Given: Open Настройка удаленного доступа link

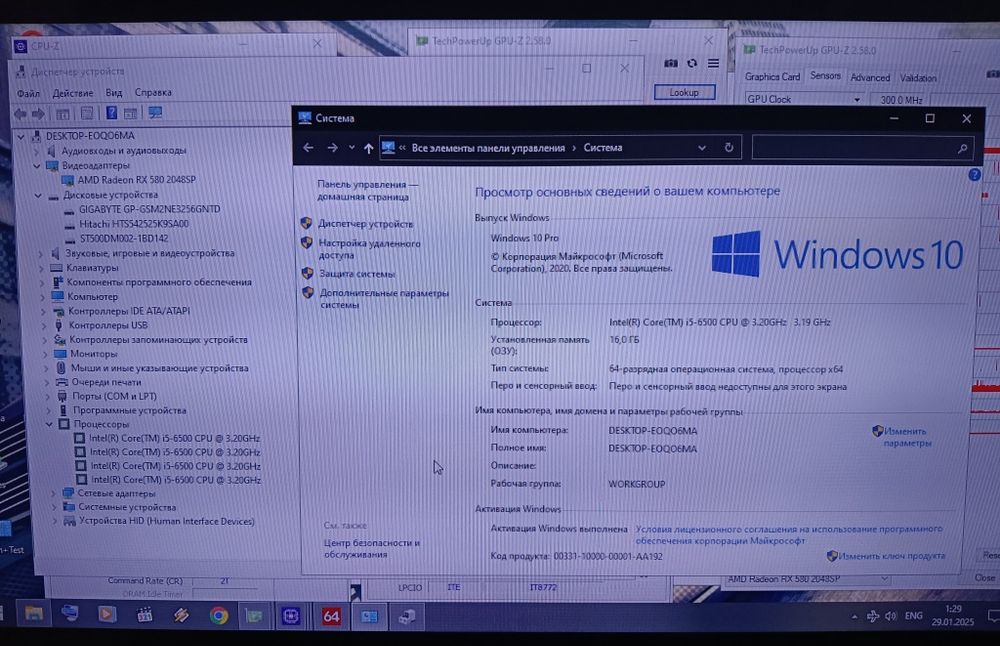Looking at the screenshot, I should pos(369,249).
